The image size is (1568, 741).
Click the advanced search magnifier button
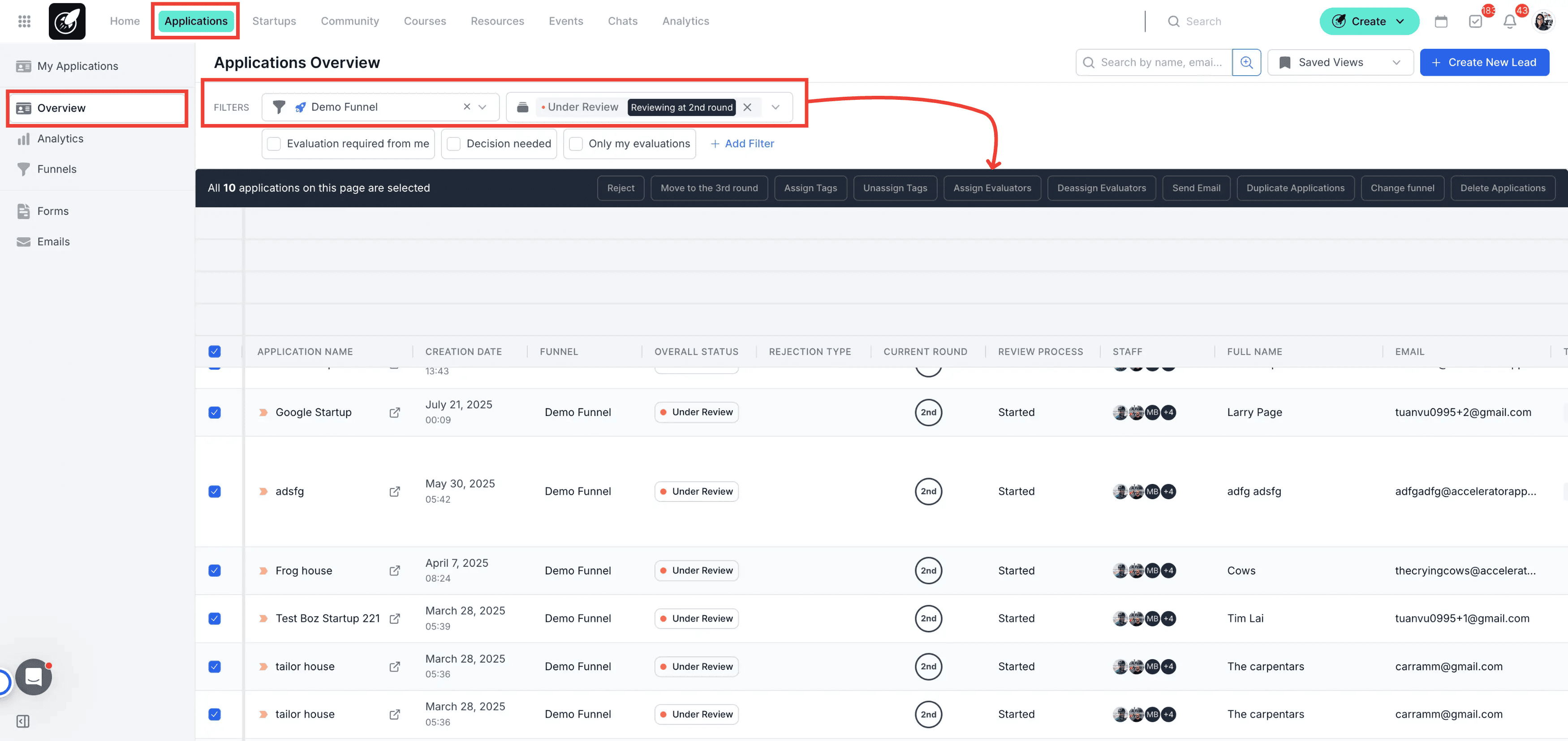pyautogui.click(x=1246, y=63)
